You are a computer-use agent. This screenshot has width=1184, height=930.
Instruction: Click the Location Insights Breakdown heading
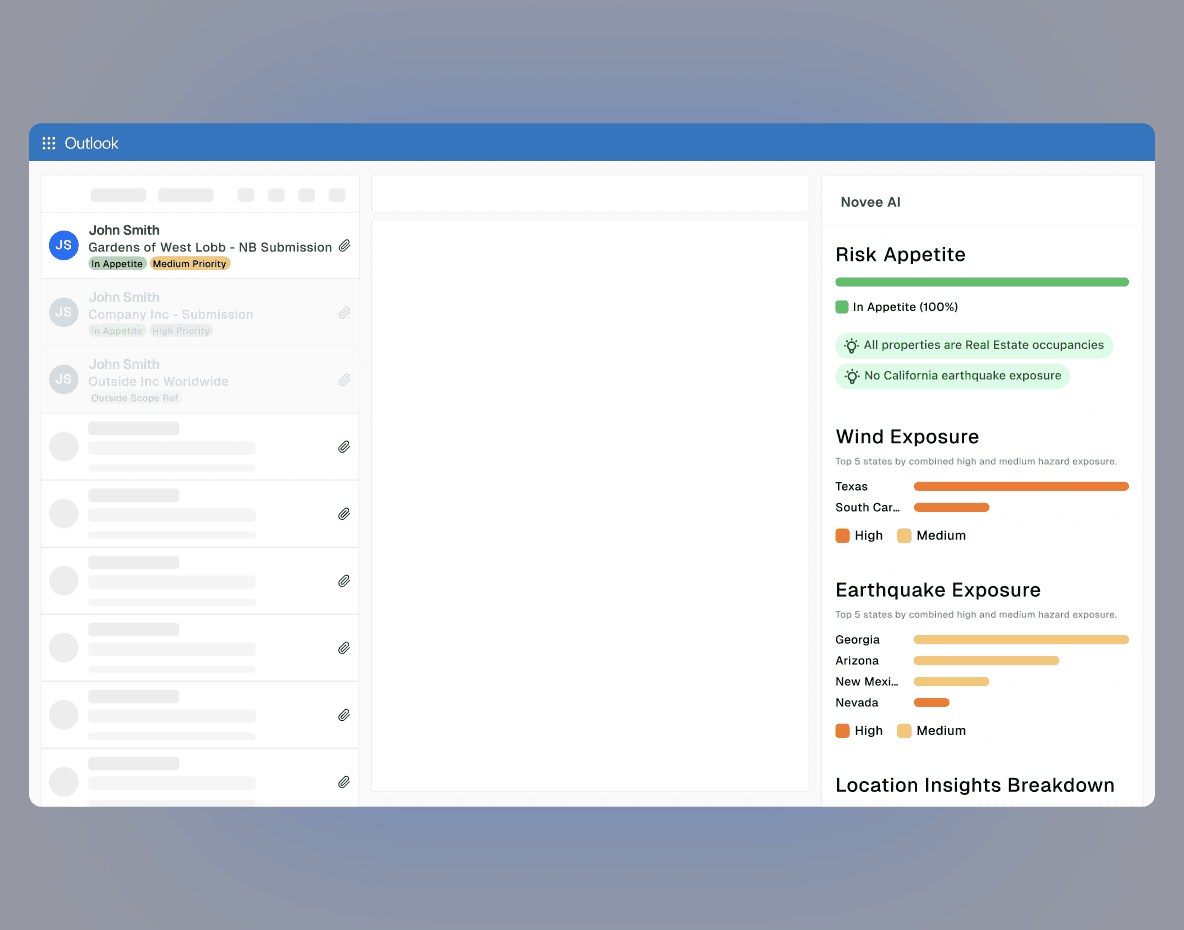click(x=975, y=786)
